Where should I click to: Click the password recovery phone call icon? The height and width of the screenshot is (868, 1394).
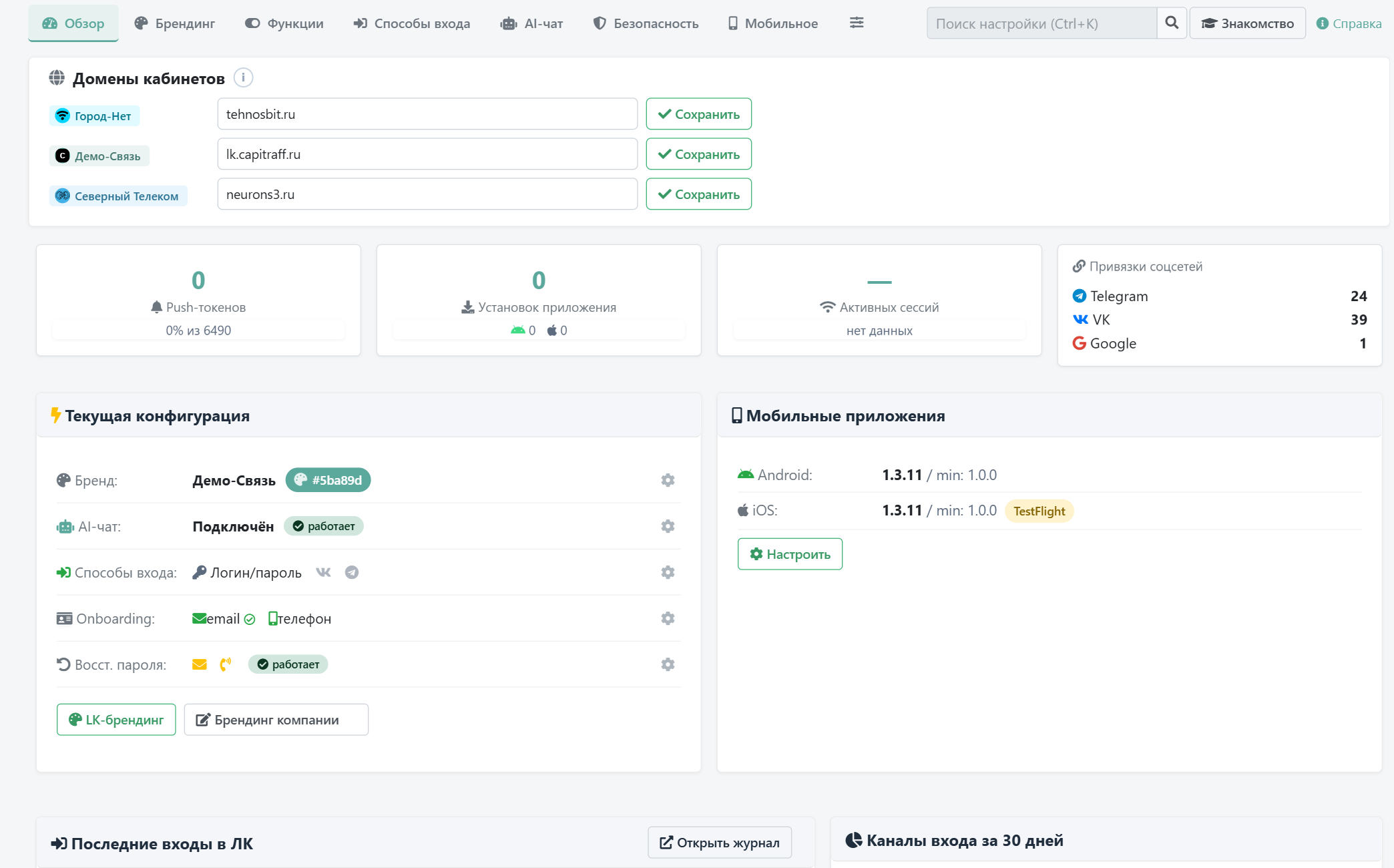point(226,664)
